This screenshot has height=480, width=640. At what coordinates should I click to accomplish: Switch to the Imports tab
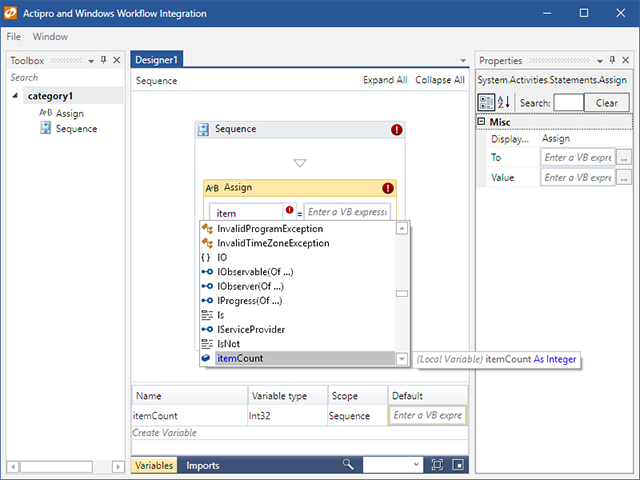click(203, 465)
